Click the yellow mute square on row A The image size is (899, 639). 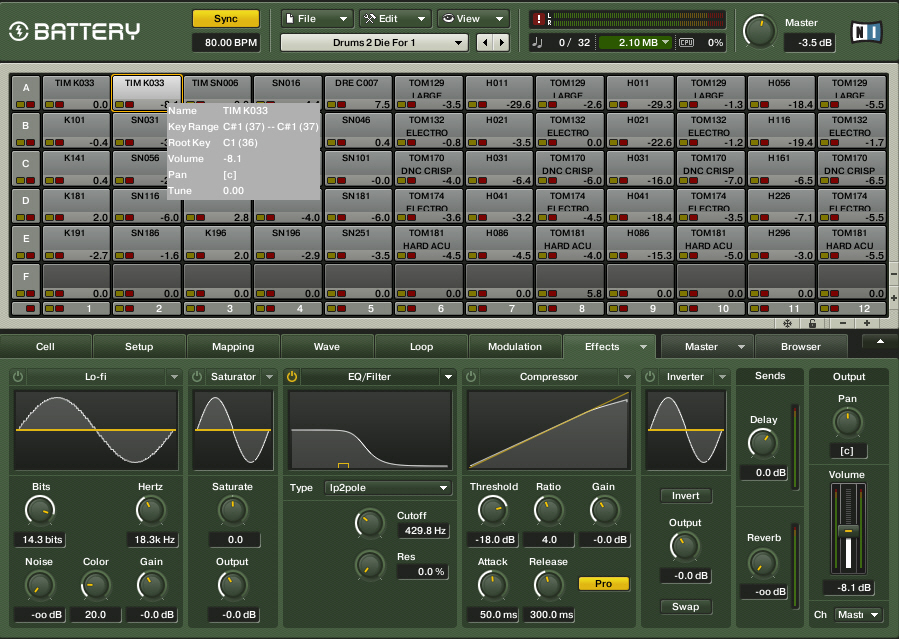pos(21,105)
